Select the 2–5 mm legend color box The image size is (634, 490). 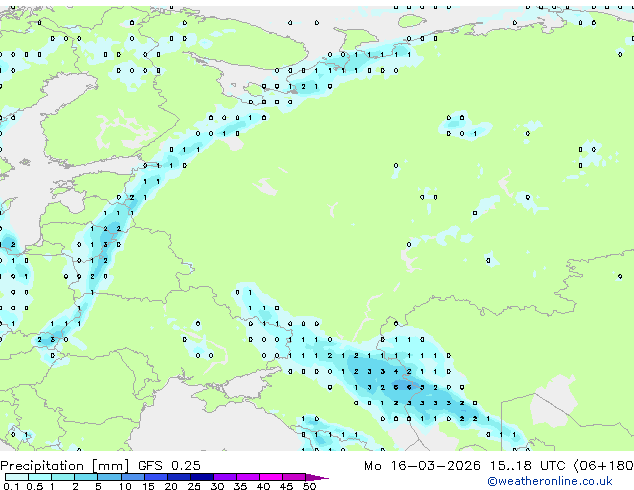[x=86, y=477]
